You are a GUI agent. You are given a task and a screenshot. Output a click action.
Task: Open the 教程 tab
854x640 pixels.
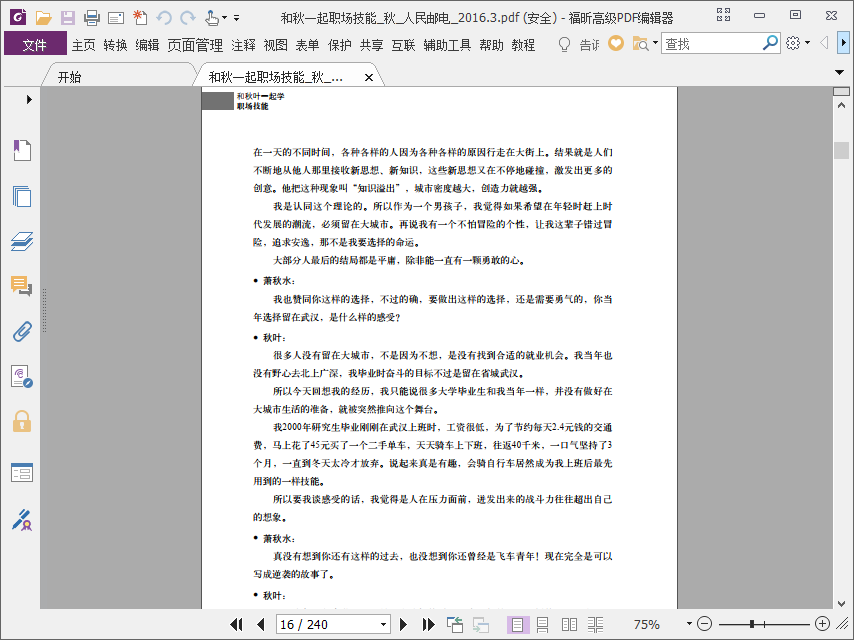coord(523,45)
